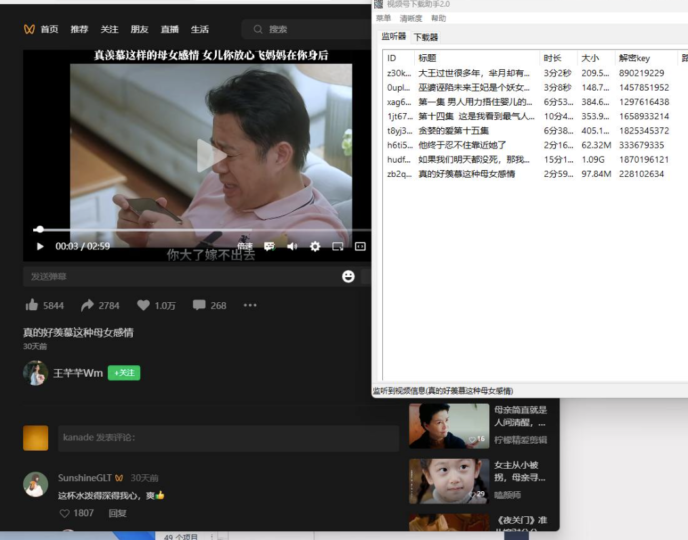Switch to the 下载器 tab
Image resolution: width=688 pixels, height=540 pixels.
[426, 37]
